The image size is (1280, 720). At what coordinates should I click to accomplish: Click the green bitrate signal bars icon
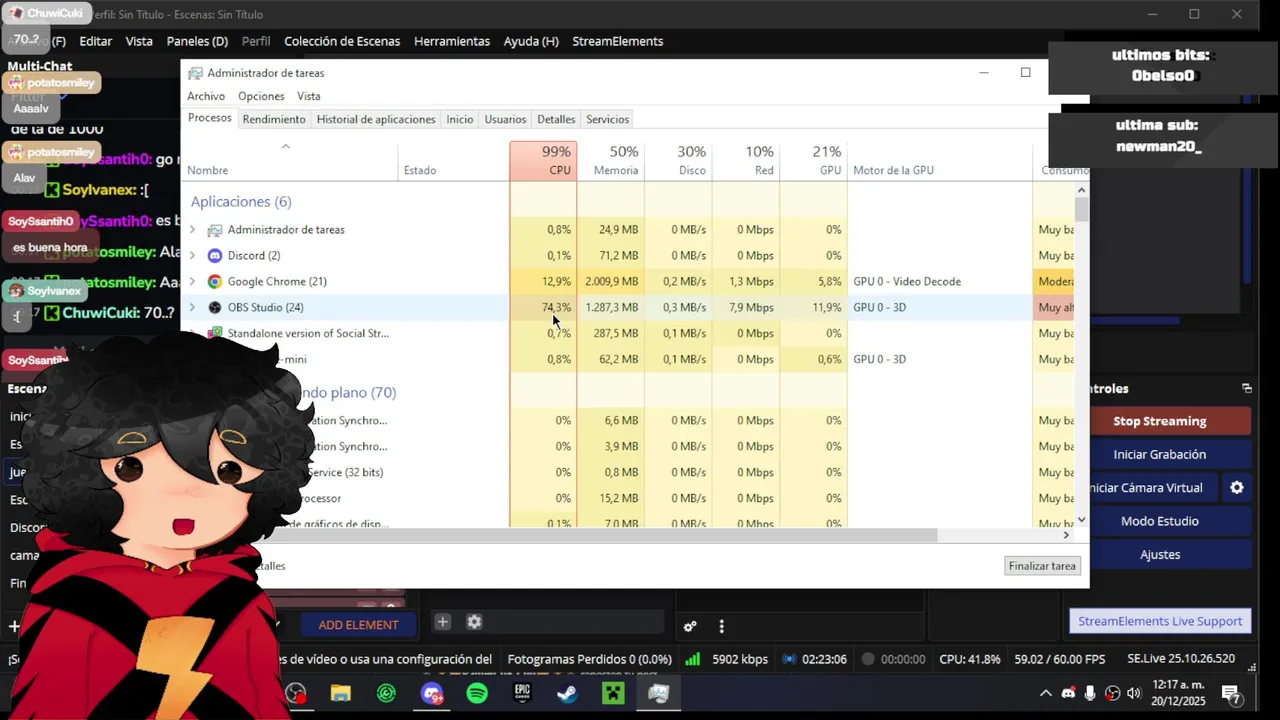click(x=692, y=659)
